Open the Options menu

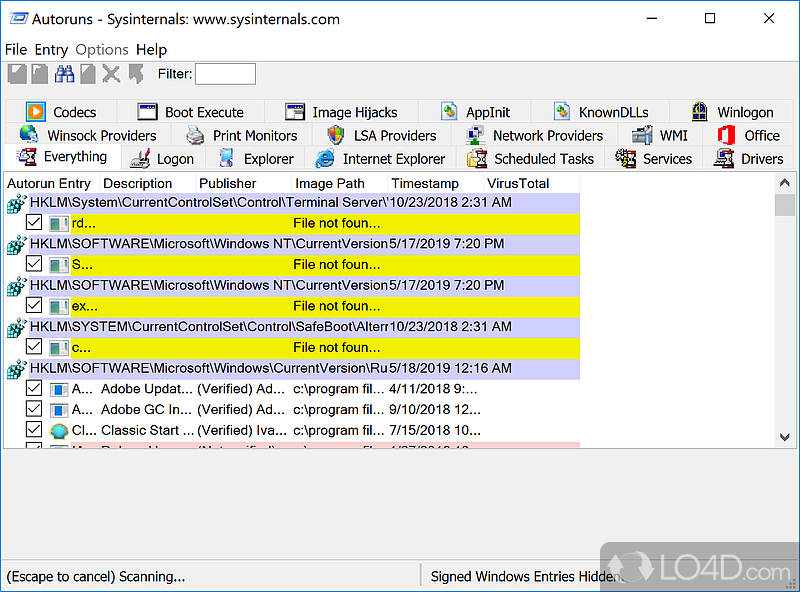tap(100, 49)
